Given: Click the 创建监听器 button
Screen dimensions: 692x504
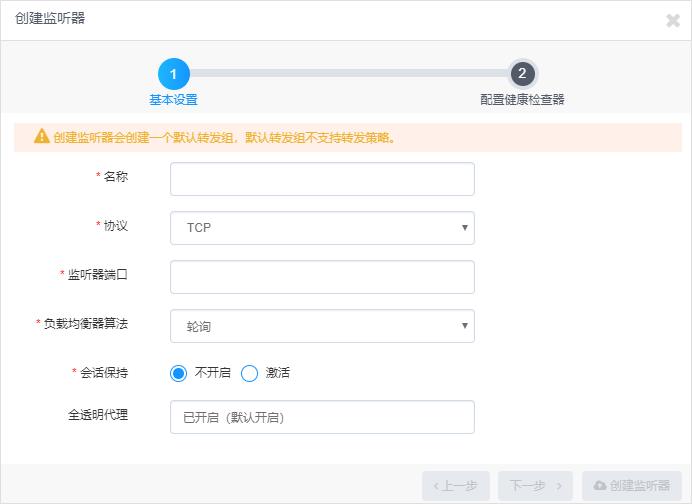Looking at the screenshot, I should pos(632,486).
